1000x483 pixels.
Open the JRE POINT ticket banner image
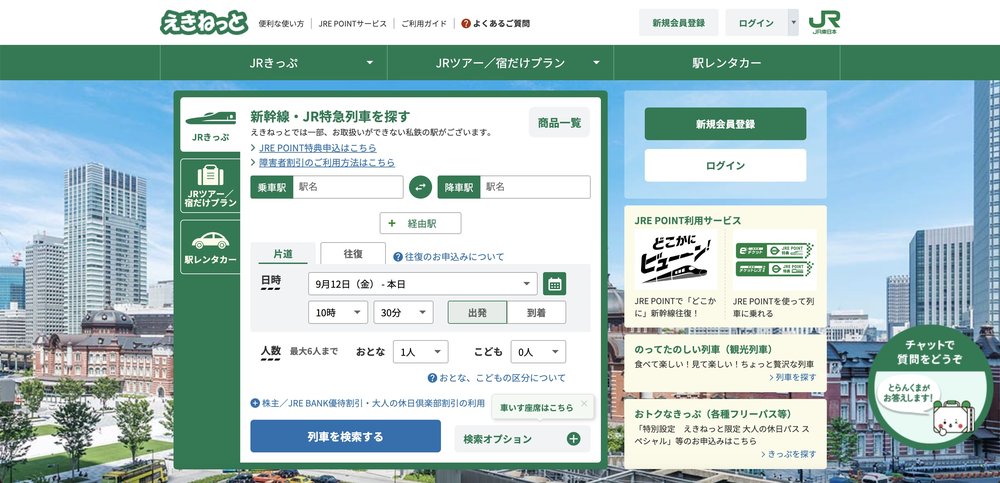click(x=774, y=260)
